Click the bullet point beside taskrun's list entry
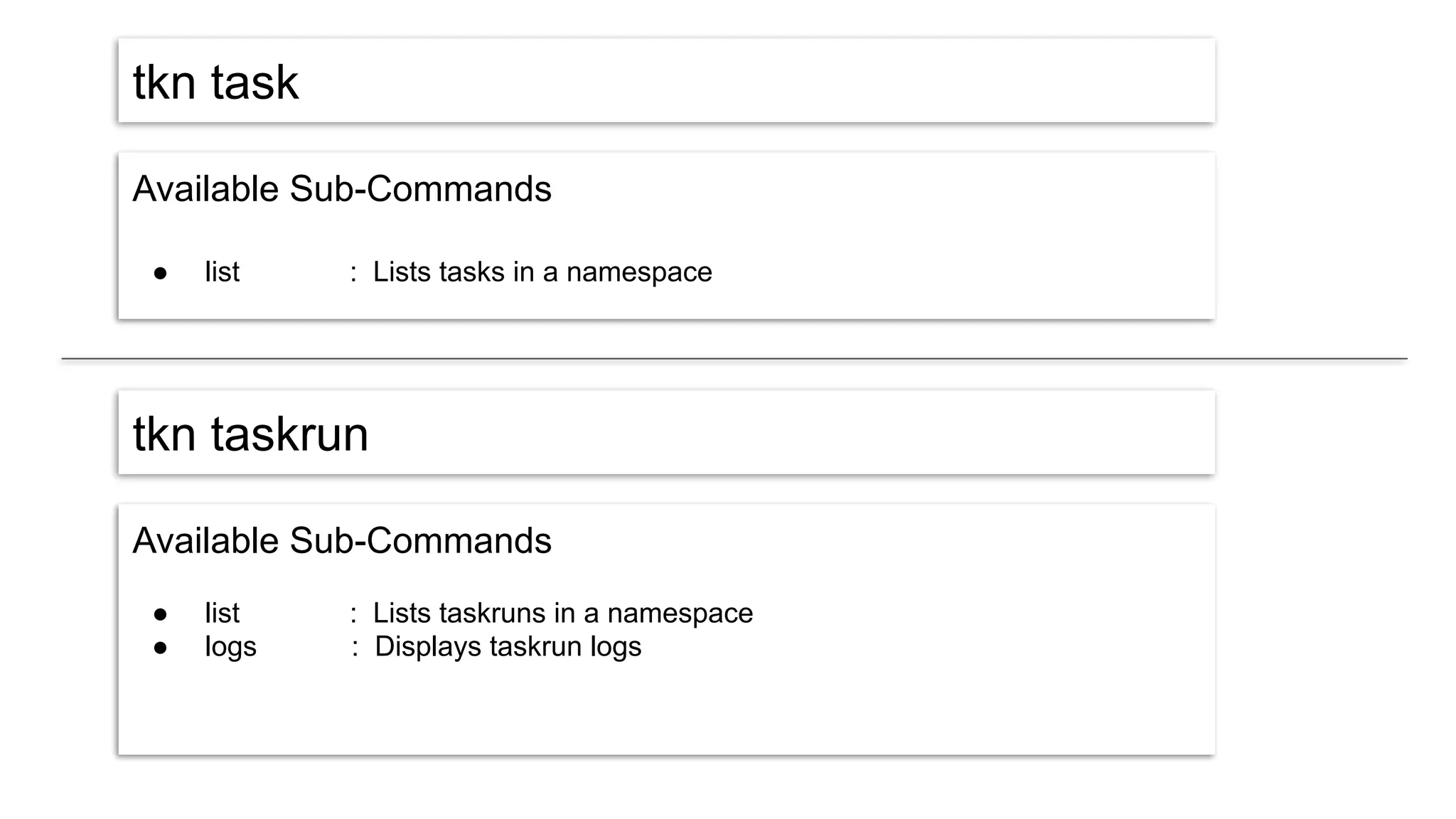Viewport: 1456px width, 819px height. click(160, 615)
